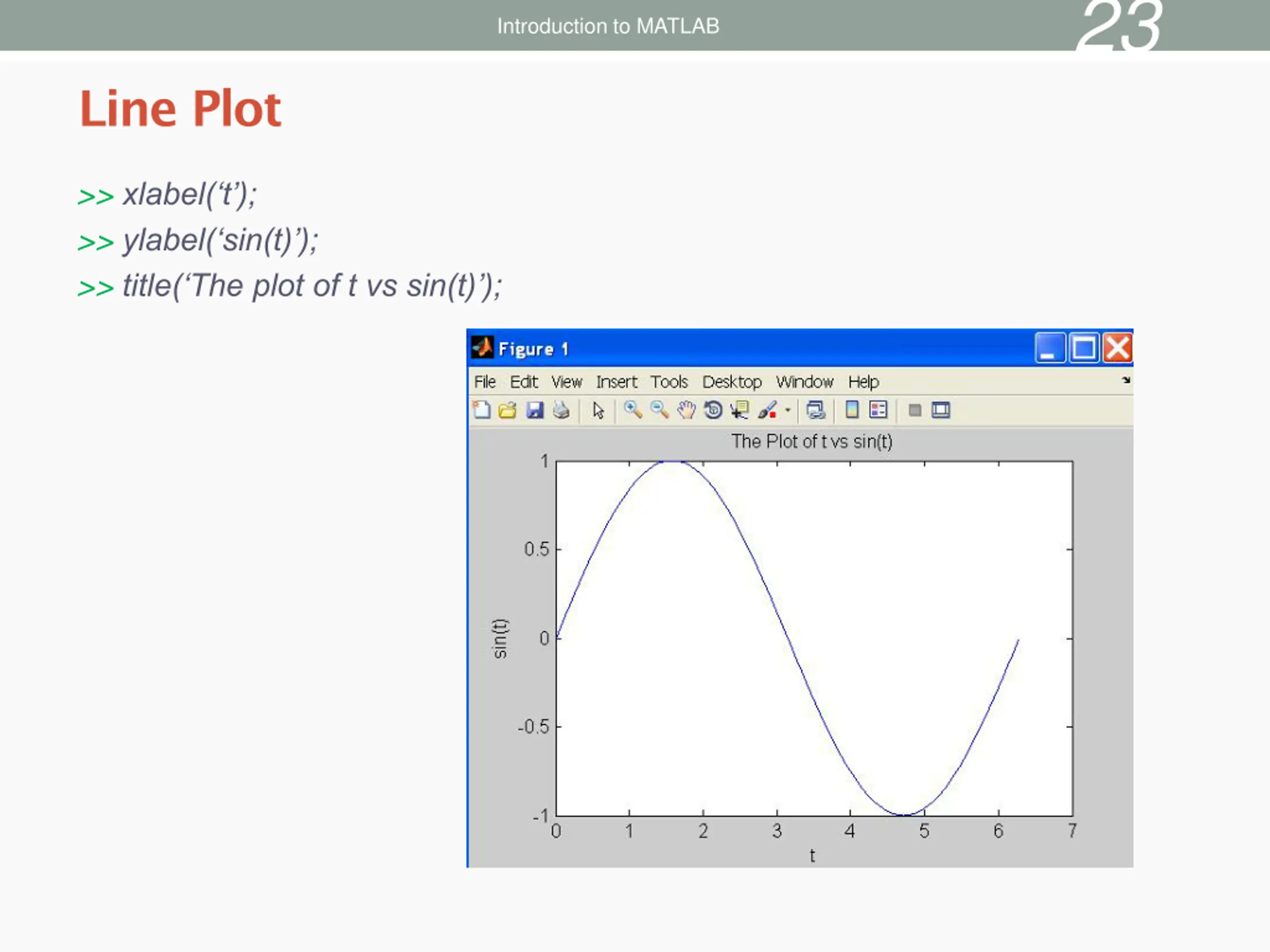Viewport: 1270px width, 952px height.
Task: Click the Show Plot Tools icon
Action: point(941,410)
